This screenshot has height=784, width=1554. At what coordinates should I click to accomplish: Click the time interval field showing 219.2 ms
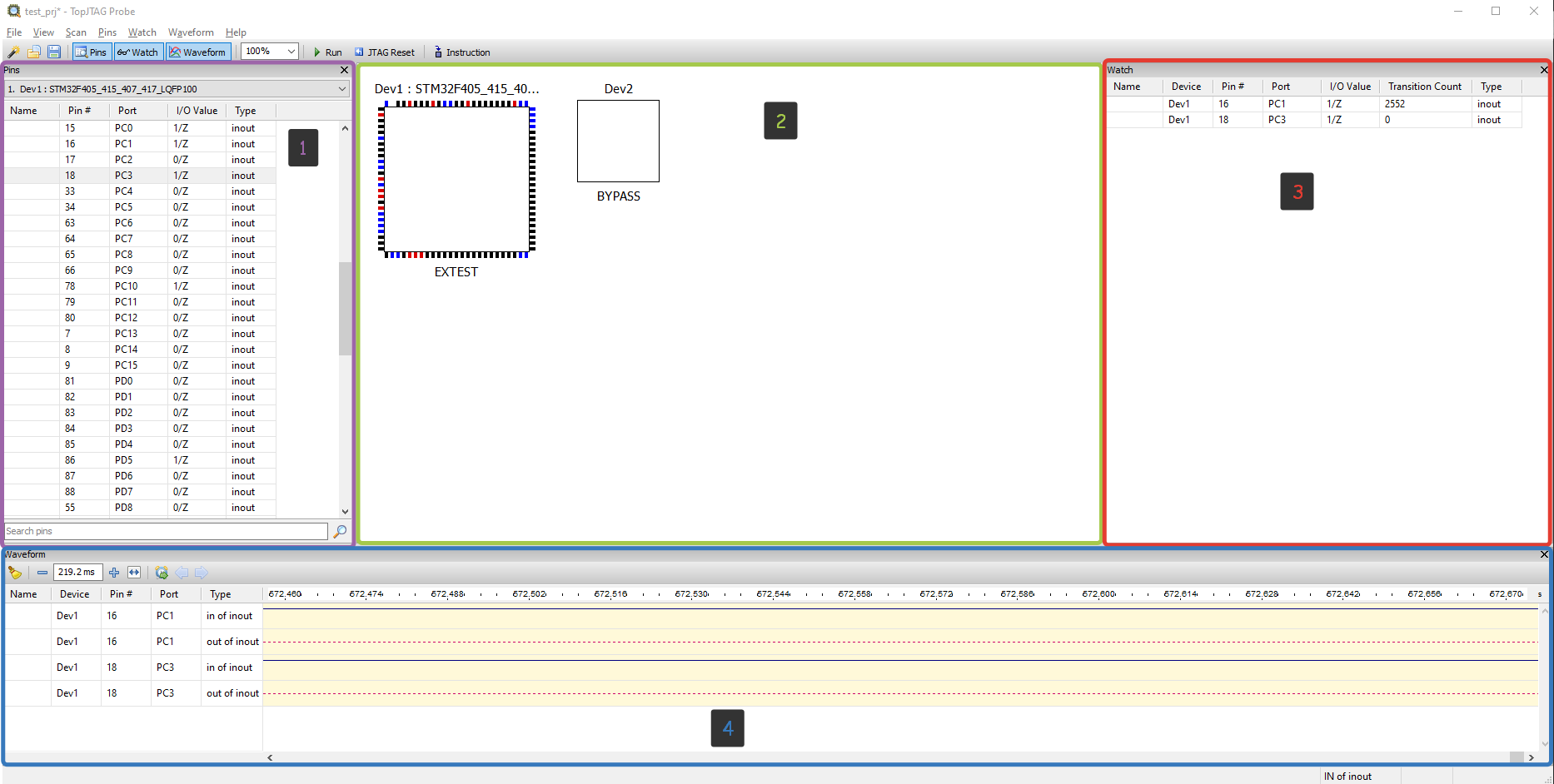[x=77, y=573]
